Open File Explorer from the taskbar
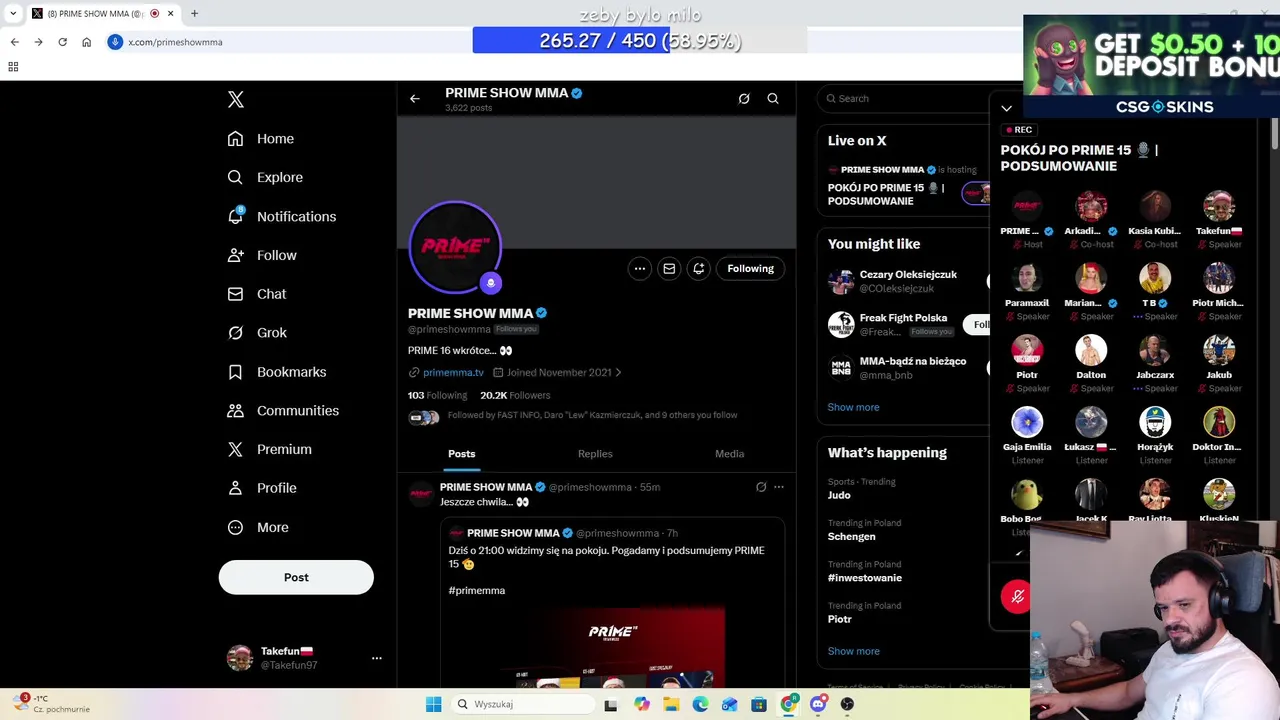This screenshot has height=720, width=1280. click(671, 704)
